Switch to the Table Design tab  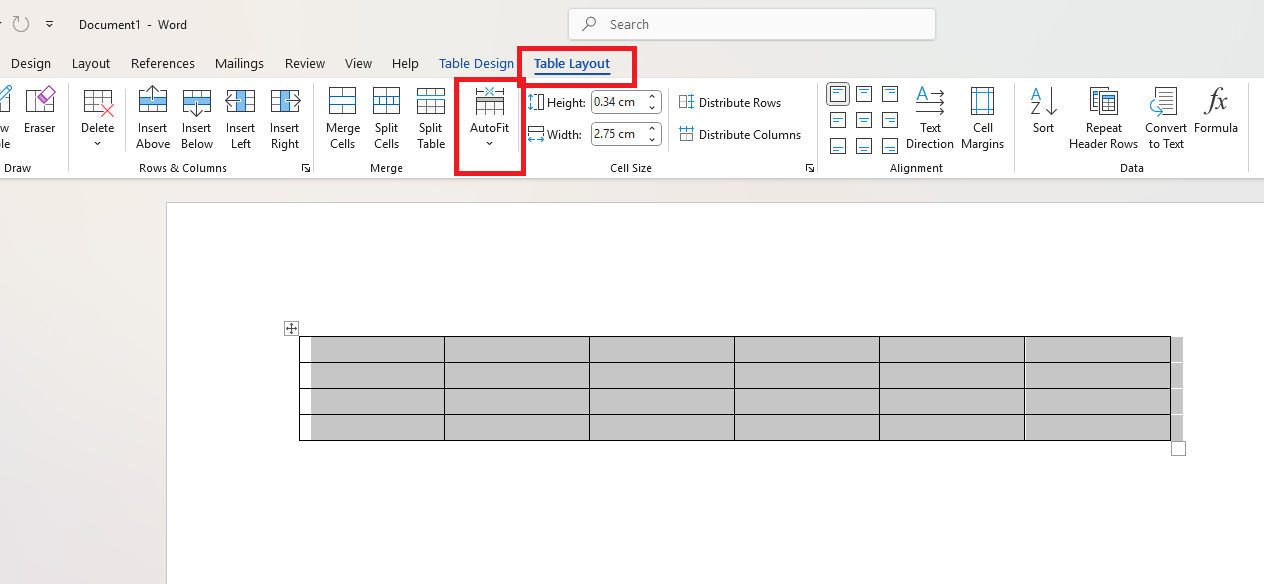[476, 64]
